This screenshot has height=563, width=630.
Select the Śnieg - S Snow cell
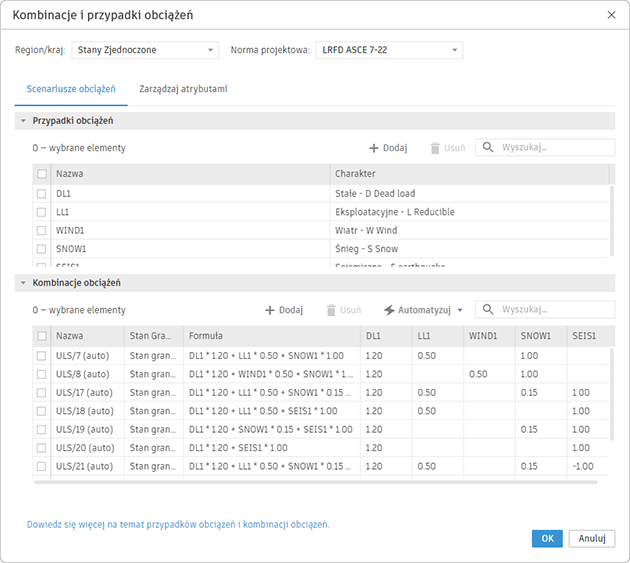pyautogui.click(x=470, y=249)
